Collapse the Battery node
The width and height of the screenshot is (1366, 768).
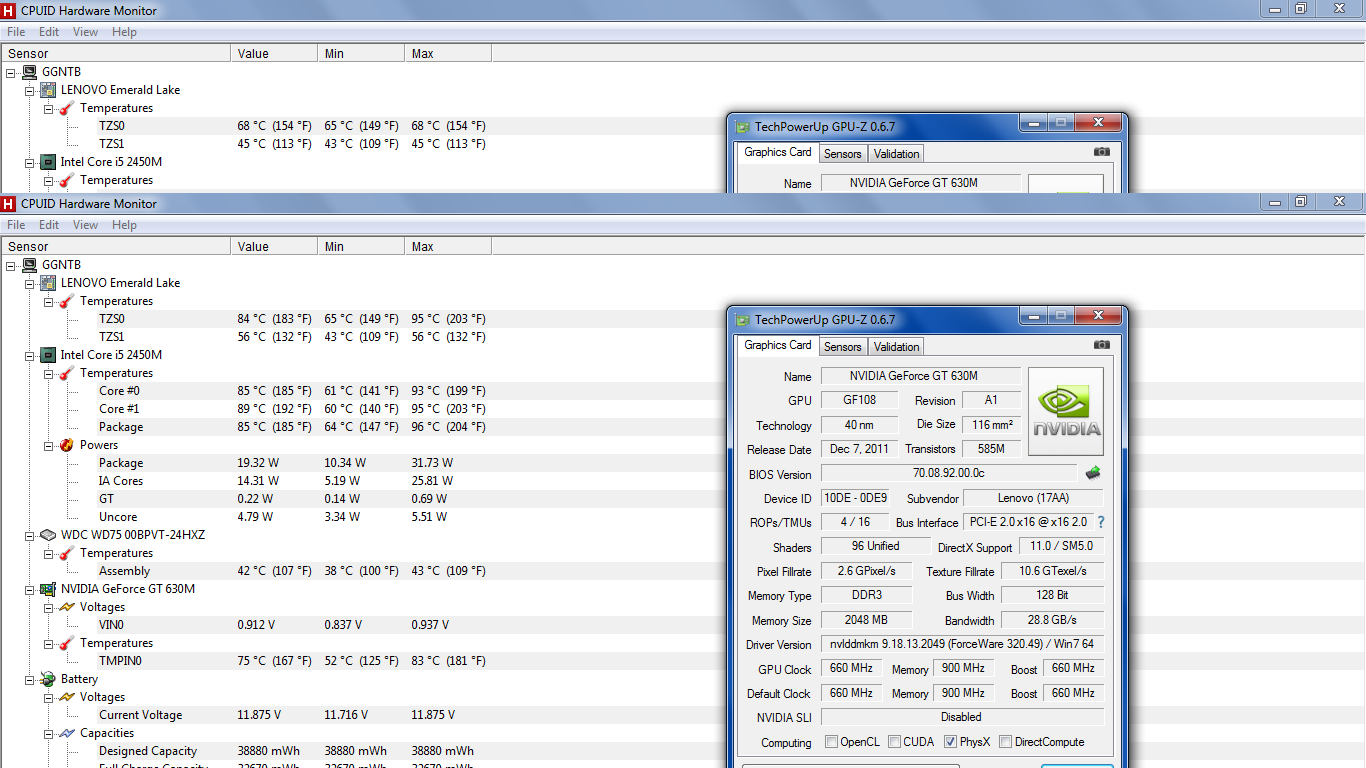[x=30, y=679]
